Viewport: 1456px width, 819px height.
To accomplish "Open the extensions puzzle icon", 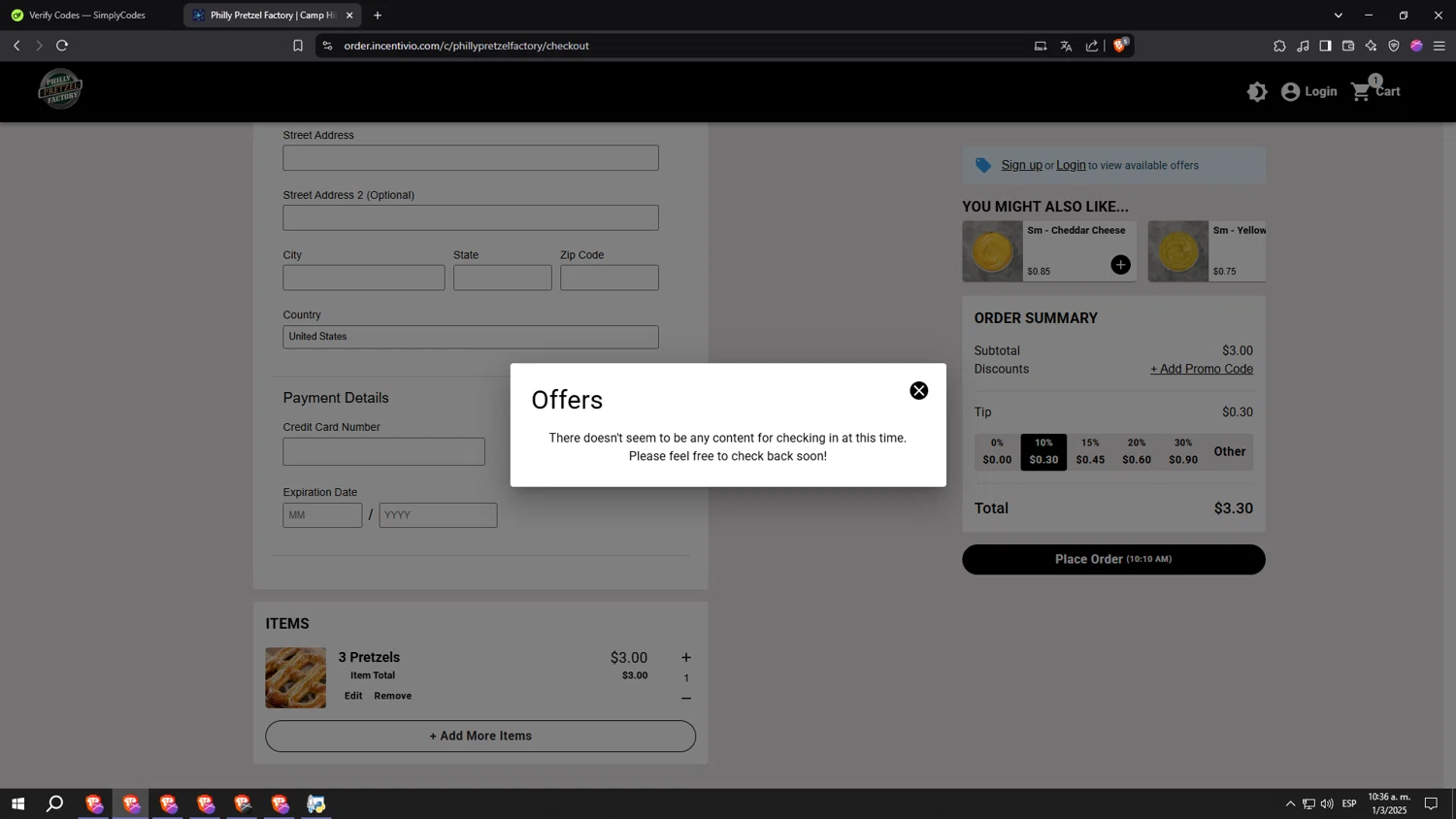I will point(1279,46).
